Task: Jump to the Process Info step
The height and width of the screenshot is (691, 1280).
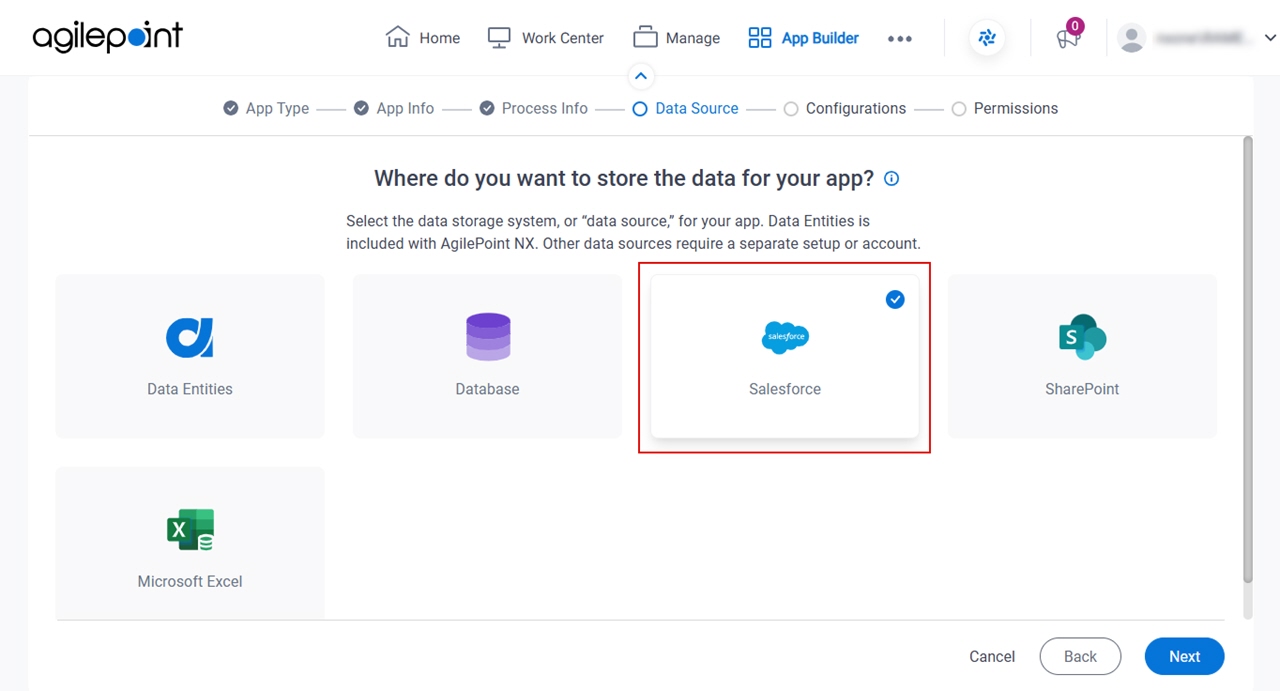Action: (x=545, y=108)
